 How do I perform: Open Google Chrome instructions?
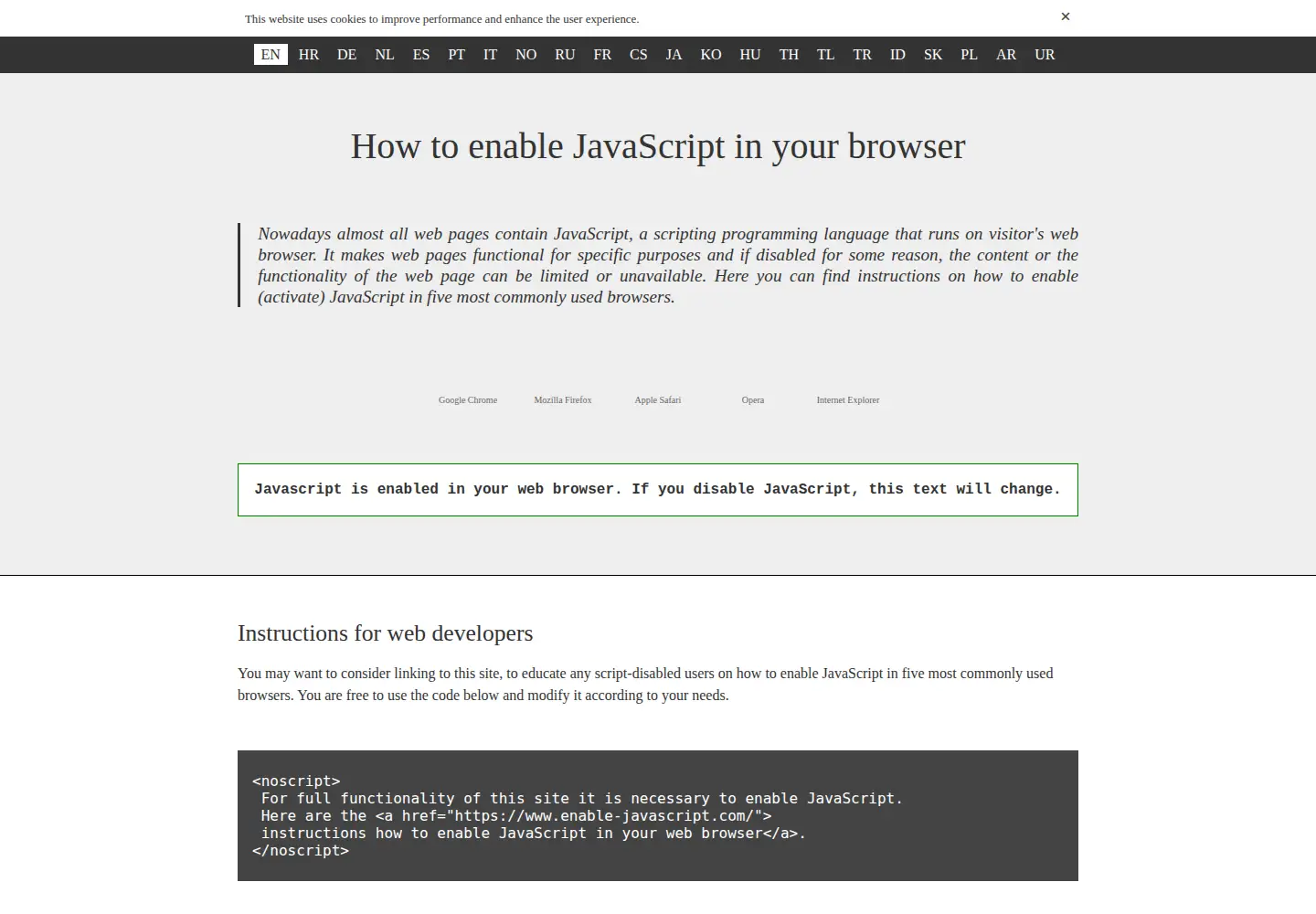click(468, 400)
